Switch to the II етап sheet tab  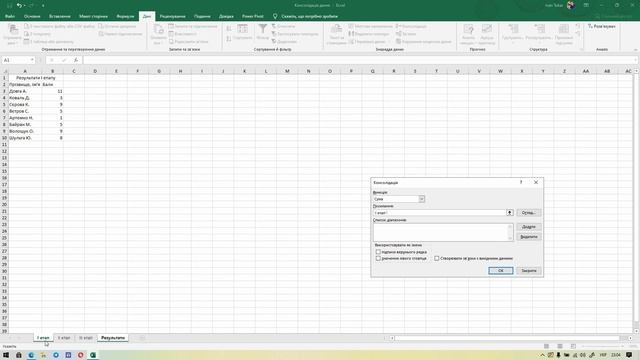click(x=64, y=338)
